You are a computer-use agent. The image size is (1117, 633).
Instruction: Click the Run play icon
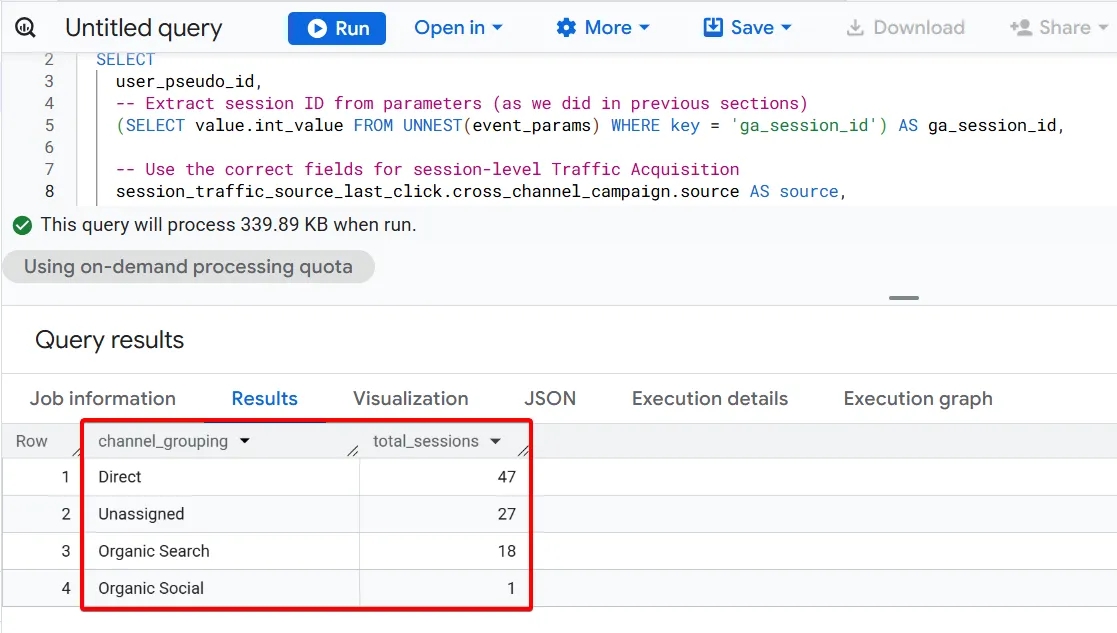click(x=317, y=28)
